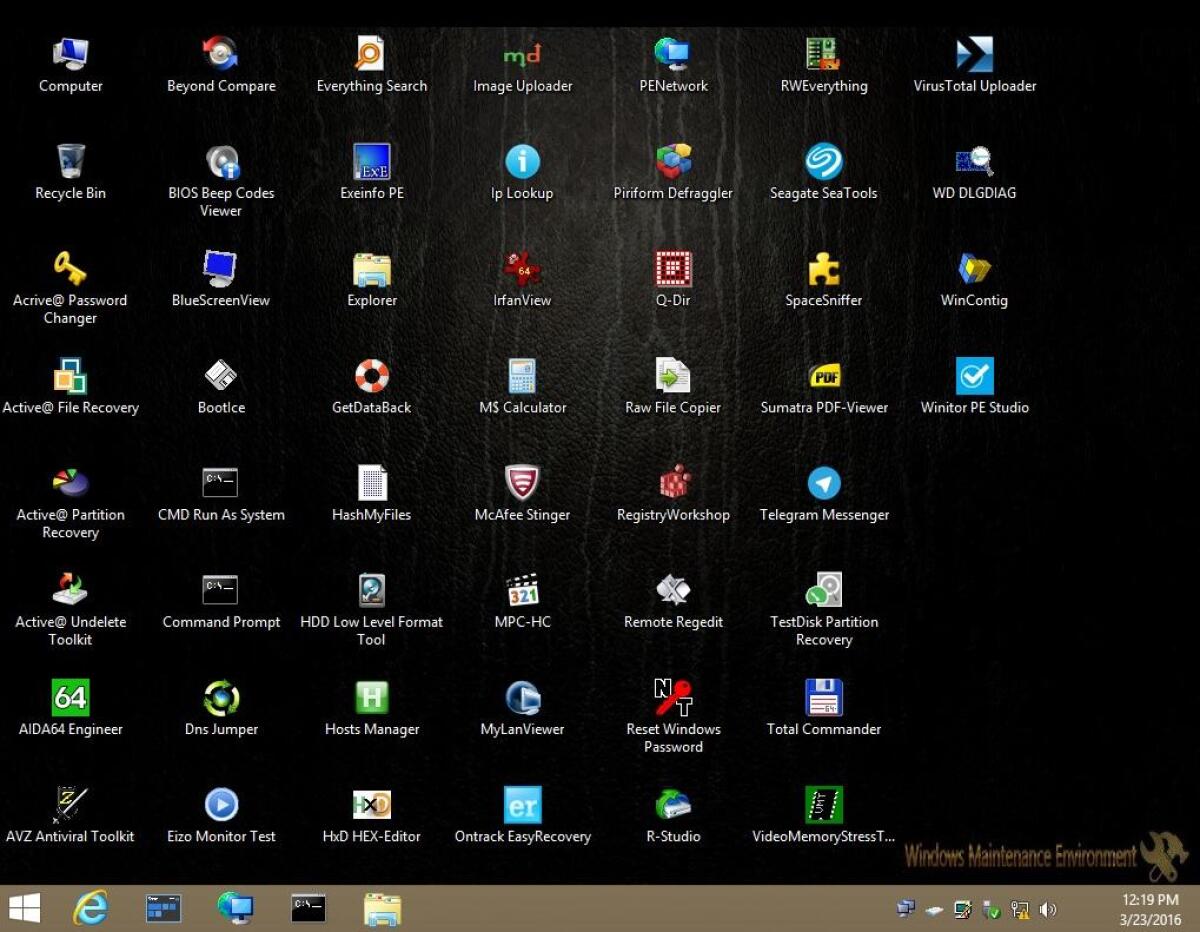Viewport: 1200px width, 932px height.
Task: Run TestDisk Partition Recovery
Action: tap(823, 588)
